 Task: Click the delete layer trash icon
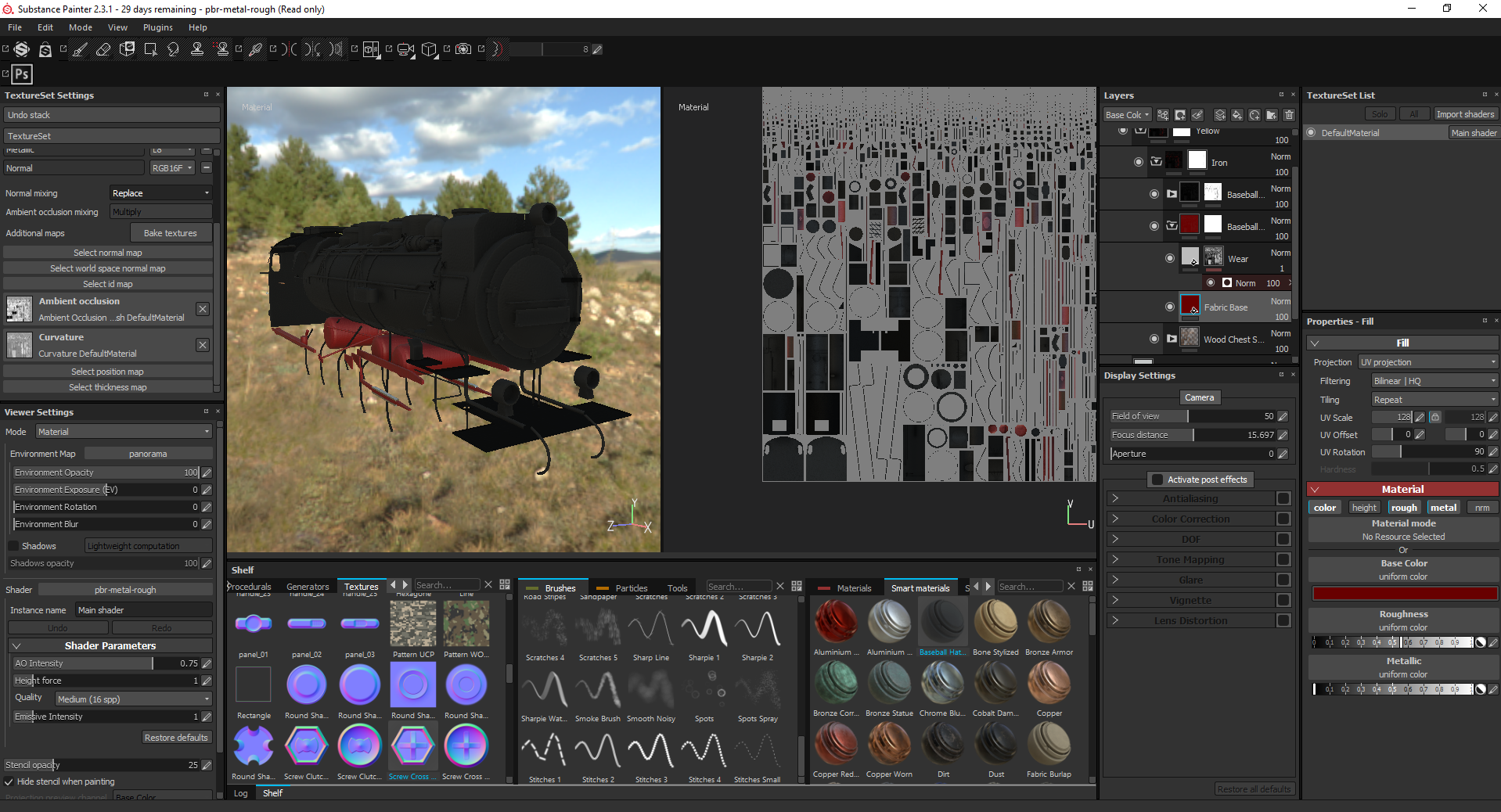pyautogui.click(x=1289, y=115)
